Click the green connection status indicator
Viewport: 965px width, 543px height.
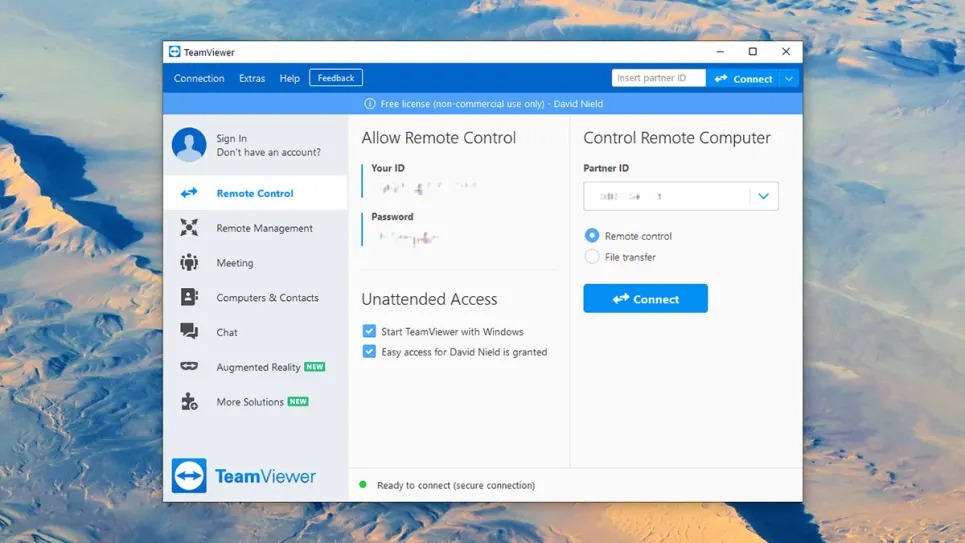363,485
